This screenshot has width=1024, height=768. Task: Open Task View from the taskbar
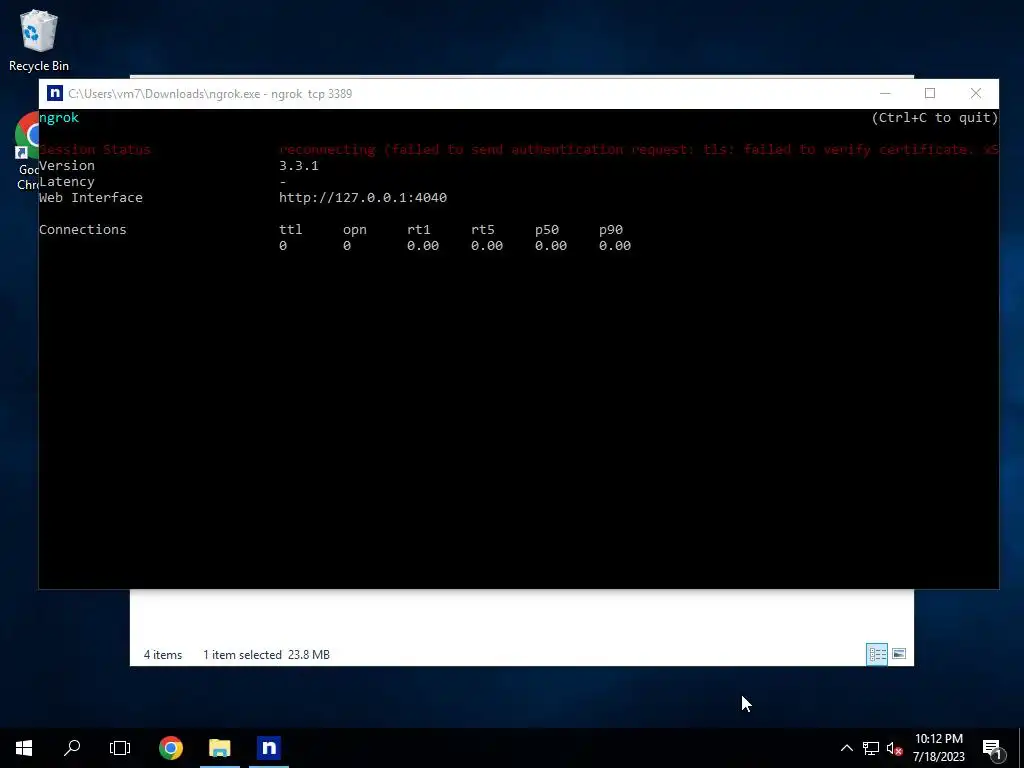120,748
